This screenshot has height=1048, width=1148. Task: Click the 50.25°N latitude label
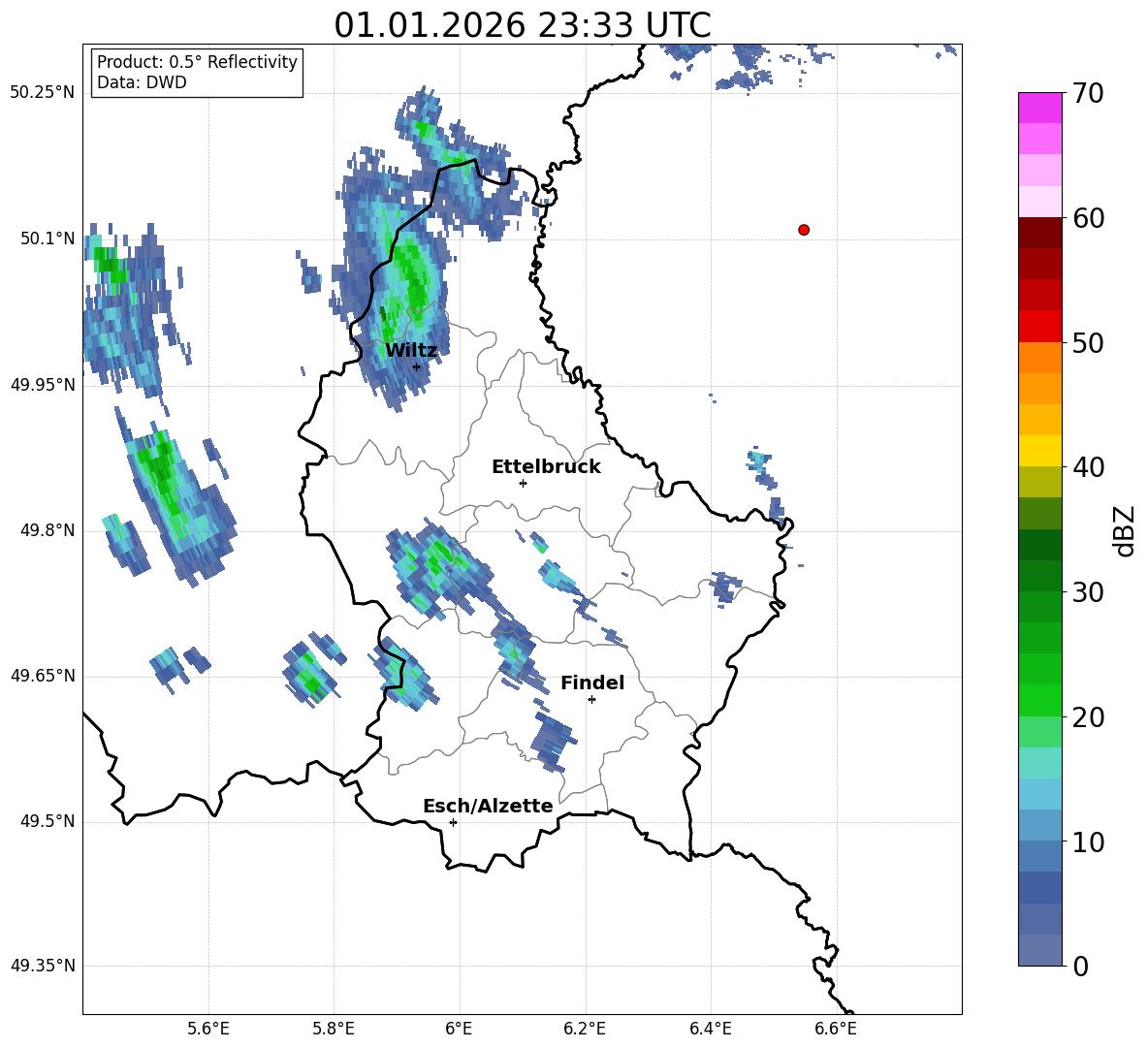[x=43, y=93]
